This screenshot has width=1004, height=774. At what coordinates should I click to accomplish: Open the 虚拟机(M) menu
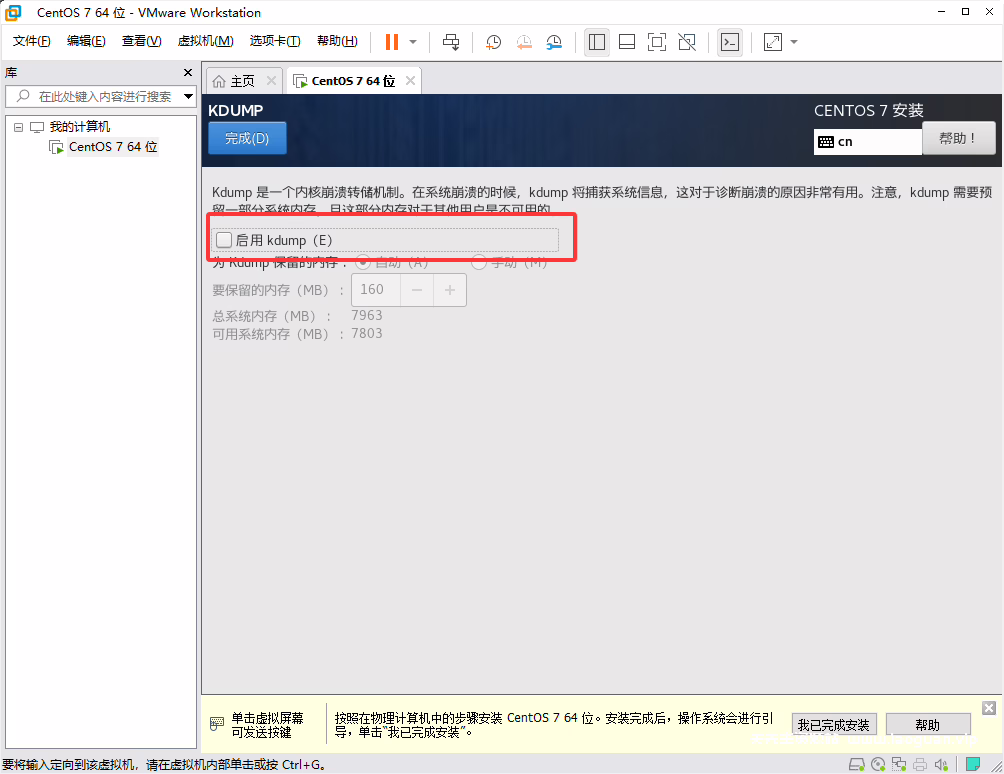click(206, 41)
